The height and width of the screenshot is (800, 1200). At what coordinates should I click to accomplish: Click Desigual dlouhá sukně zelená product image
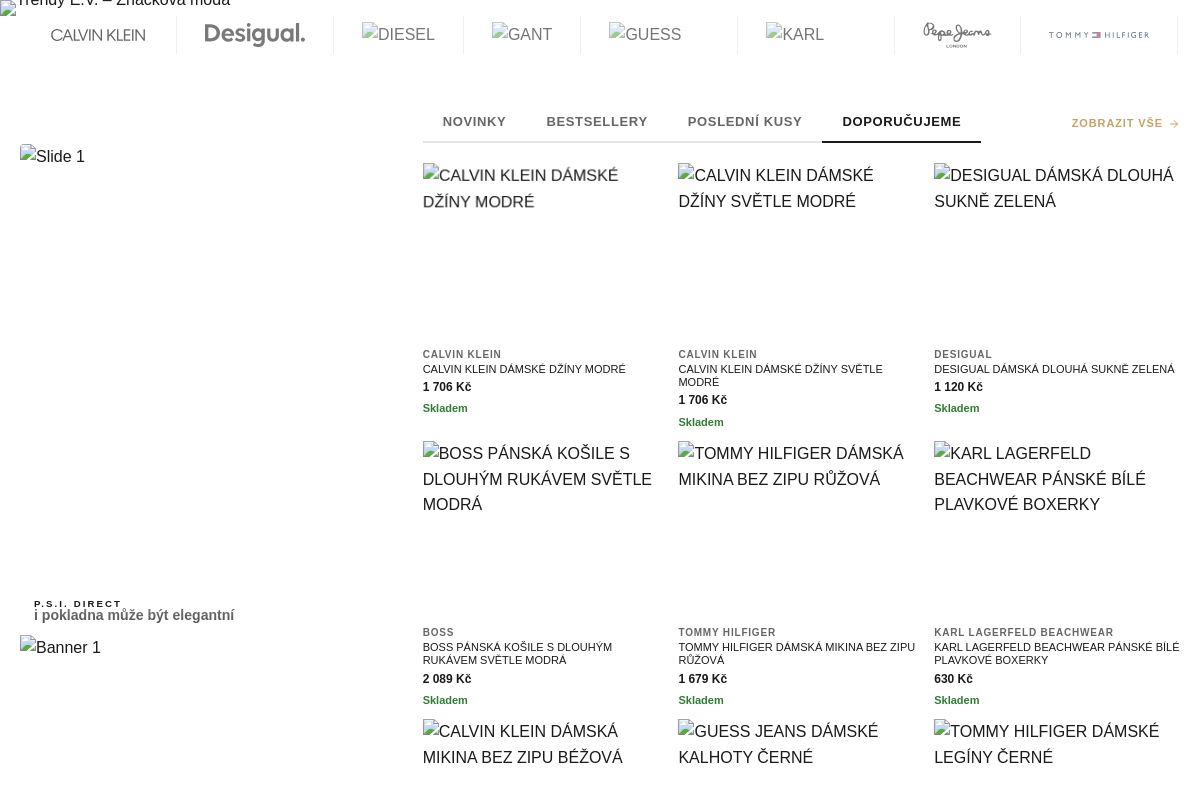(1057, 250)
